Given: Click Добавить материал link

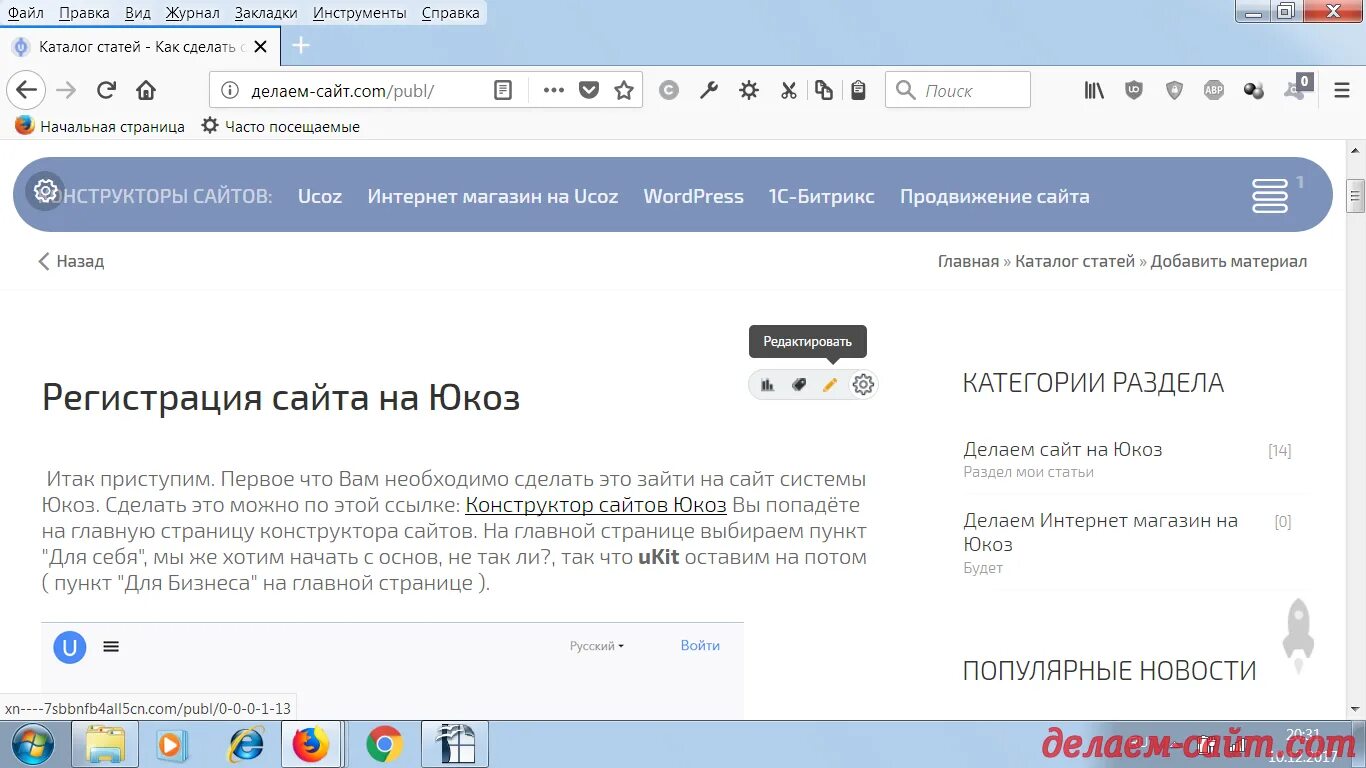Looking at the screenshot, I should 1229,261.
